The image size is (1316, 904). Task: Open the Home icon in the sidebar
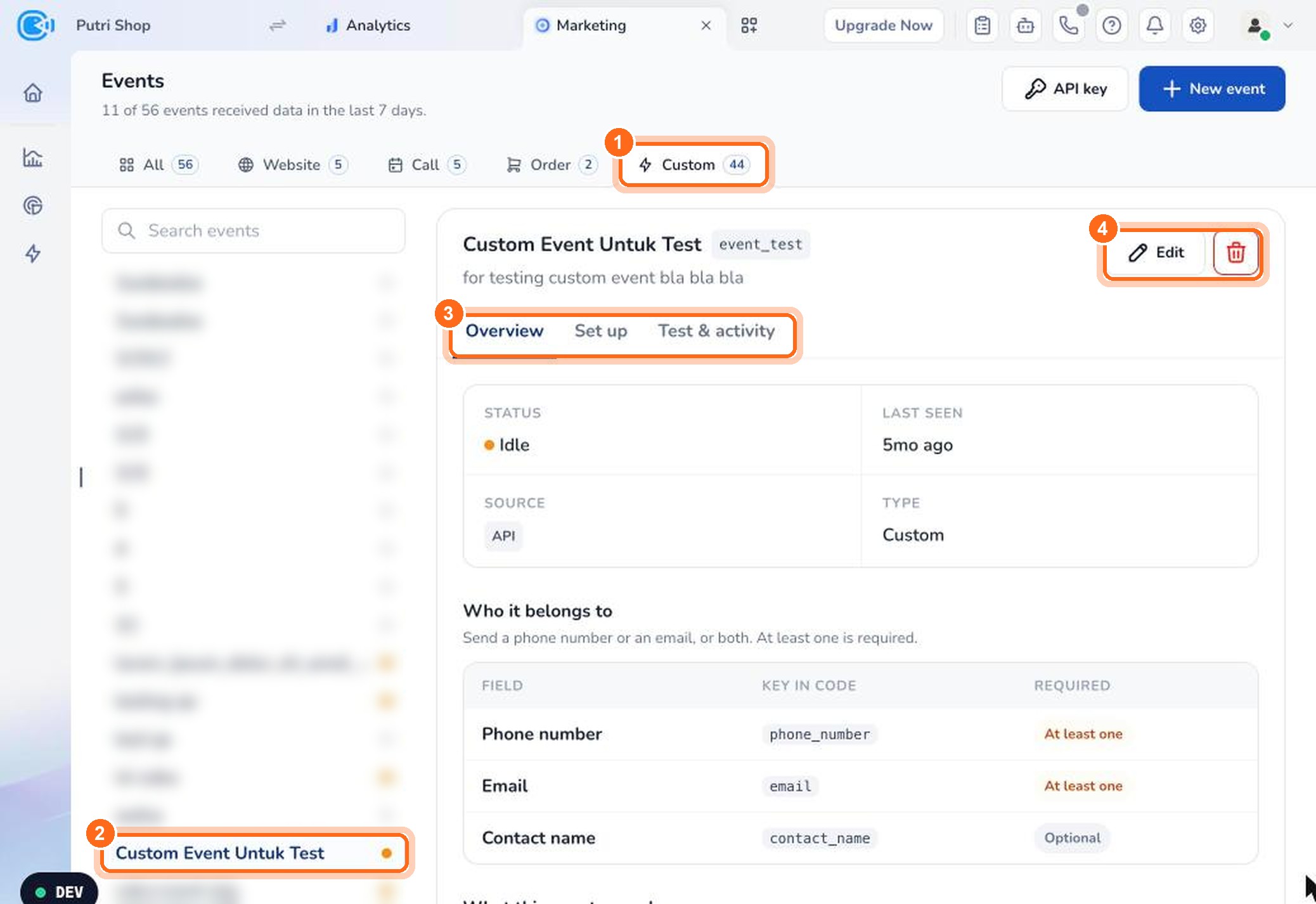[33, 93]
